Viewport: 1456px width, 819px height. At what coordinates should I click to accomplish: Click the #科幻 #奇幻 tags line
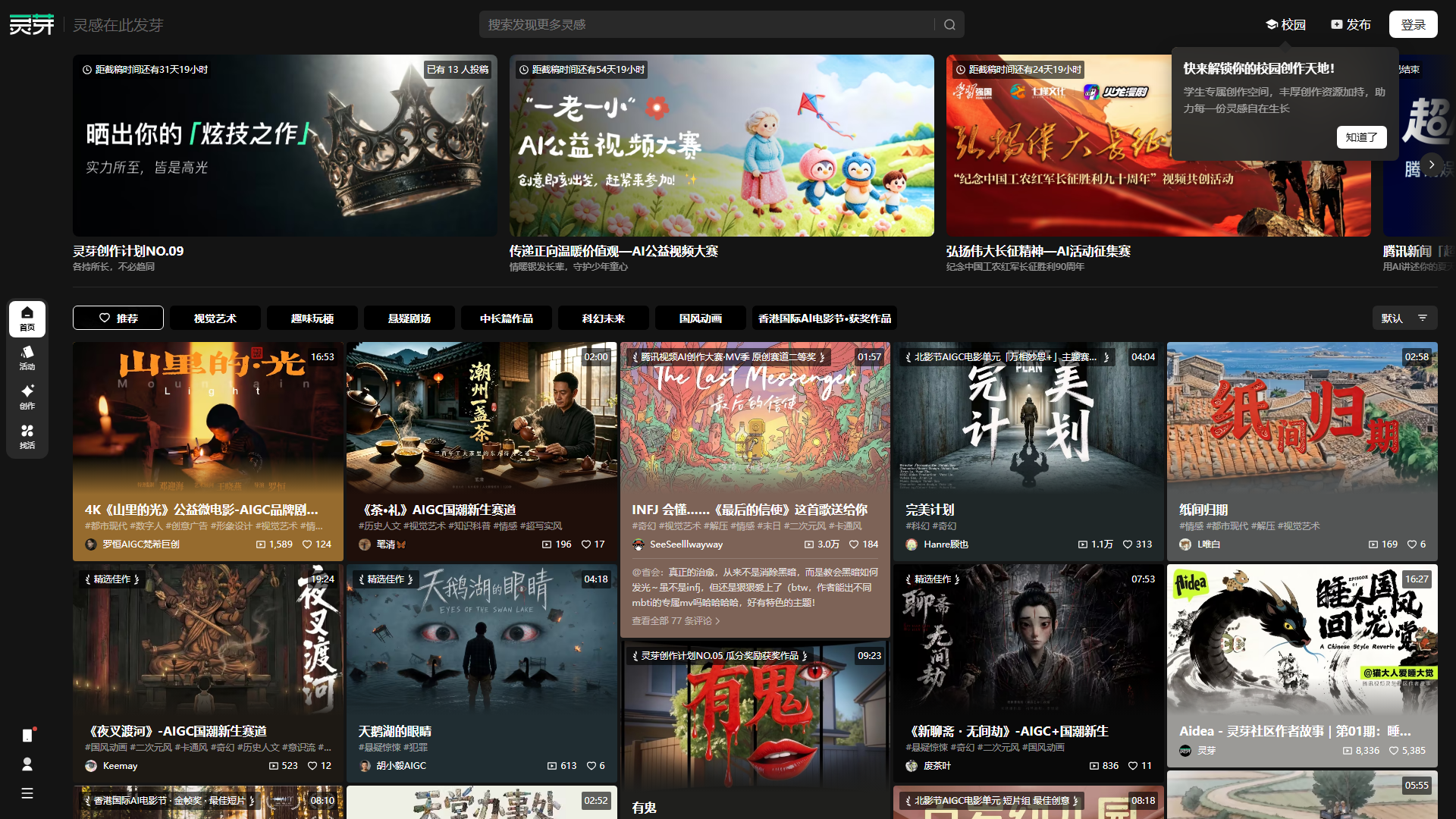point(930,526)
